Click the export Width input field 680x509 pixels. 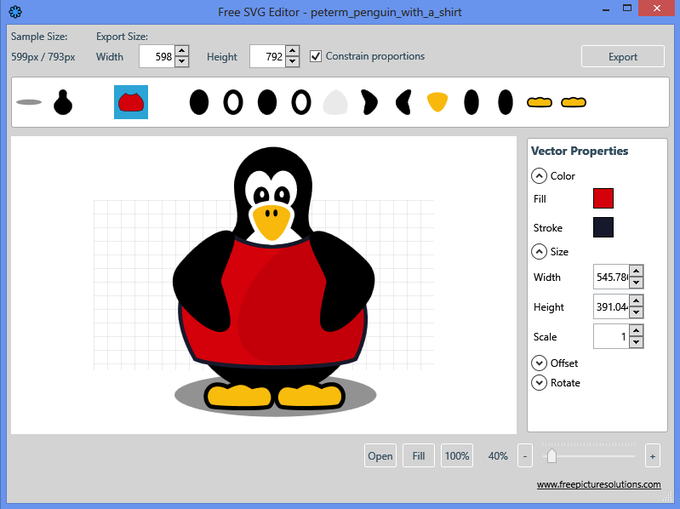pos(156,57)
